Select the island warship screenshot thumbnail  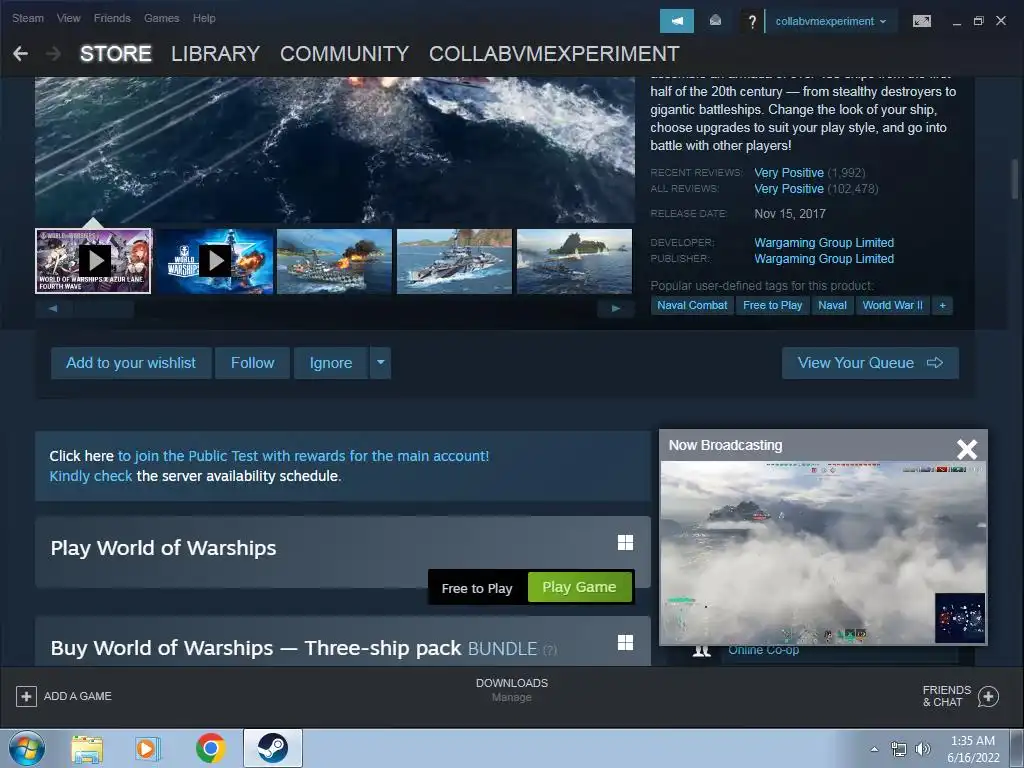(574, 261)
